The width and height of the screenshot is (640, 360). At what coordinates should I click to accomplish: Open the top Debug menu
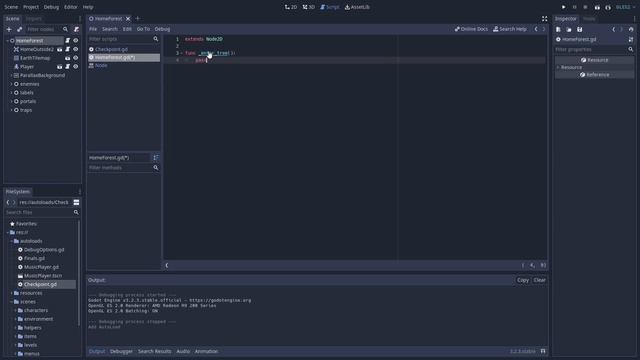(51, 7)
